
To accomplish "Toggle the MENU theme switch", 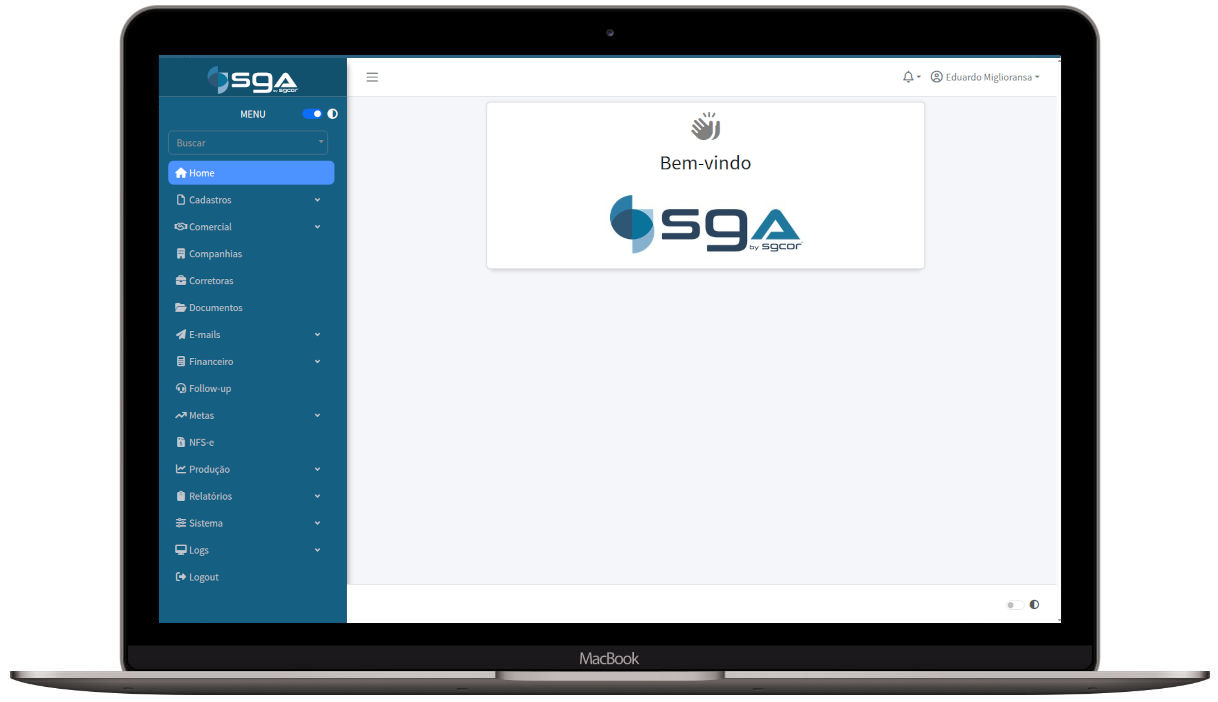I will (x=313, y=114).
